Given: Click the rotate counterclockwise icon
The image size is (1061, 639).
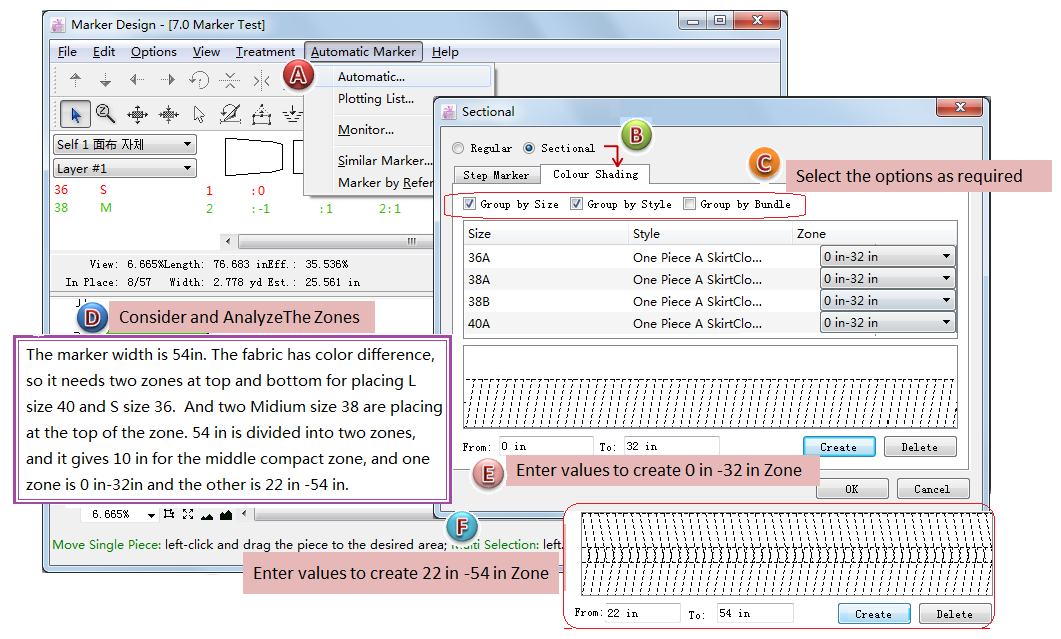Looking at the screenshot, I should (198, 81).
